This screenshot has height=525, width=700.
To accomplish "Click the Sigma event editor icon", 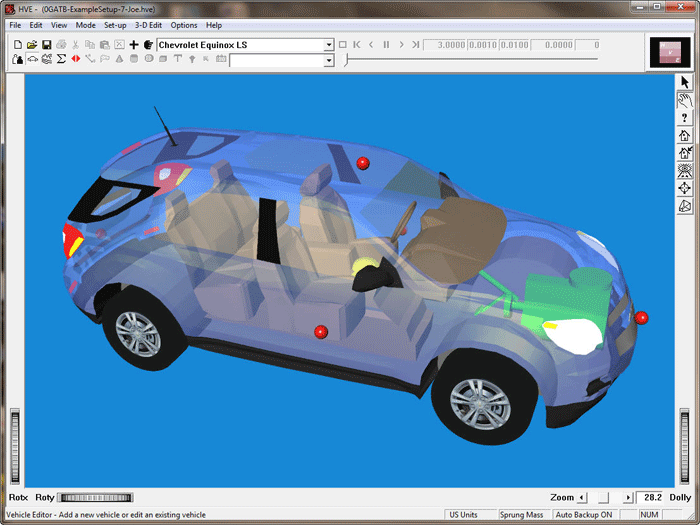I will [61, 60].
